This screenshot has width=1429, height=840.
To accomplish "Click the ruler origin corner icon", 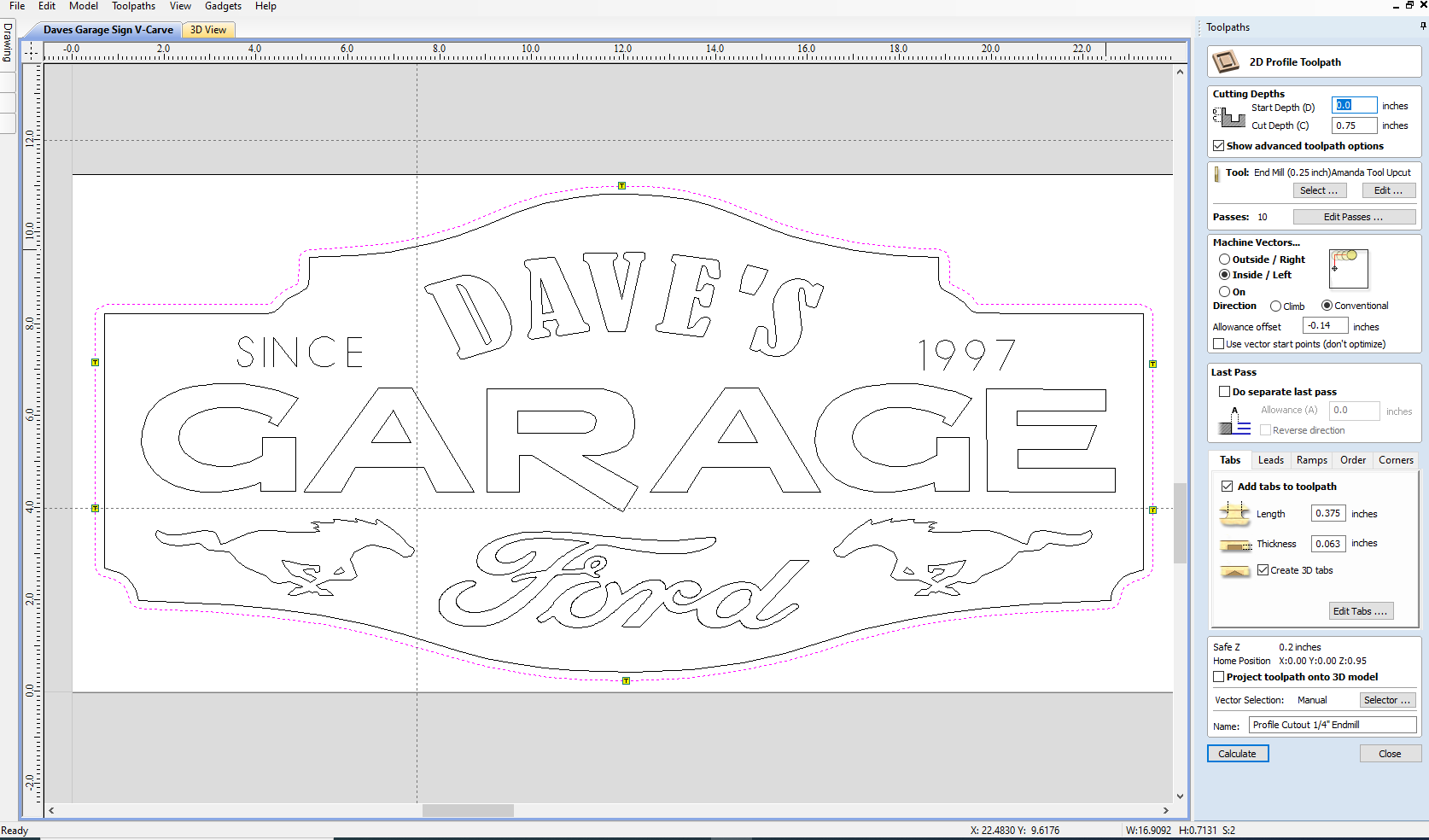I will click(31, 51).
